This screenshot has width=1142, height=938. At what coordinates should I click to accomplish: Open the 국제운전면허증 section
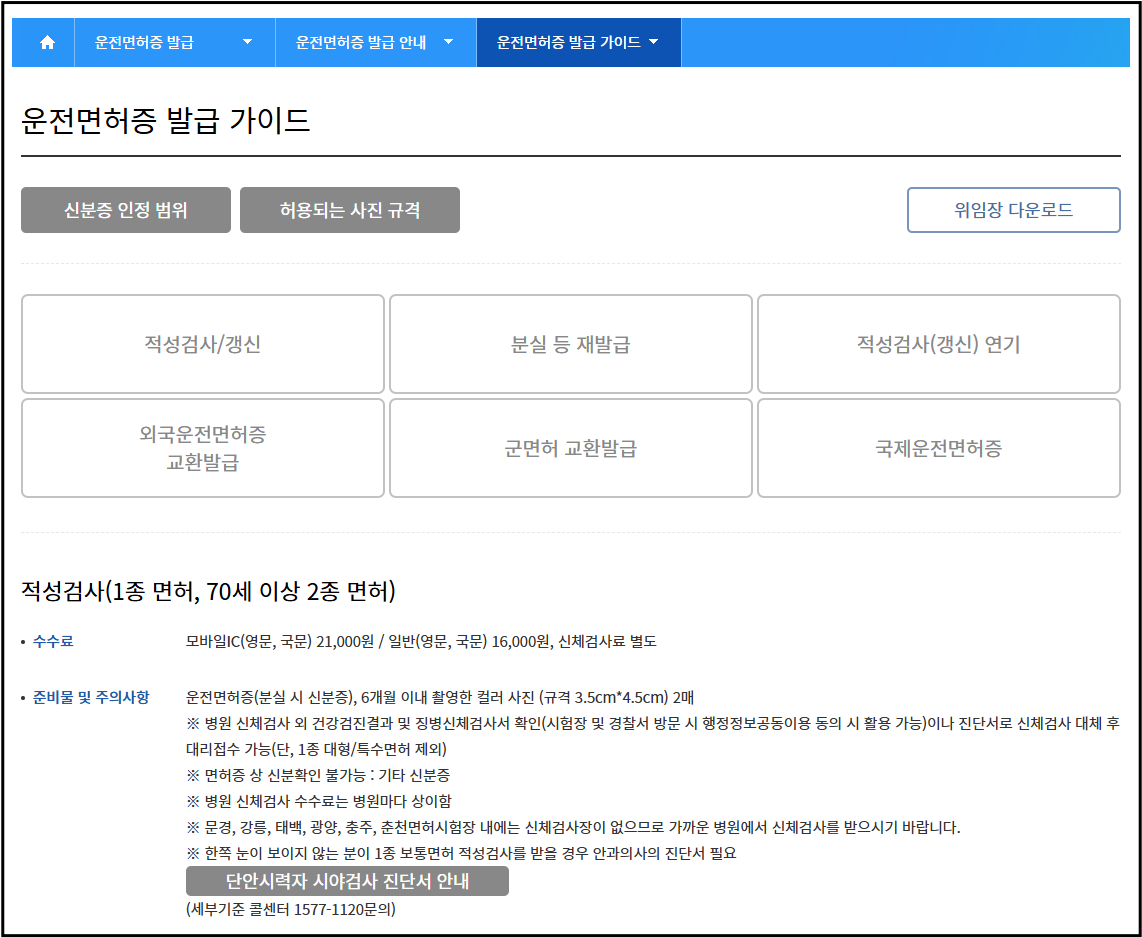pyautogui.click(x=938, y=447)
